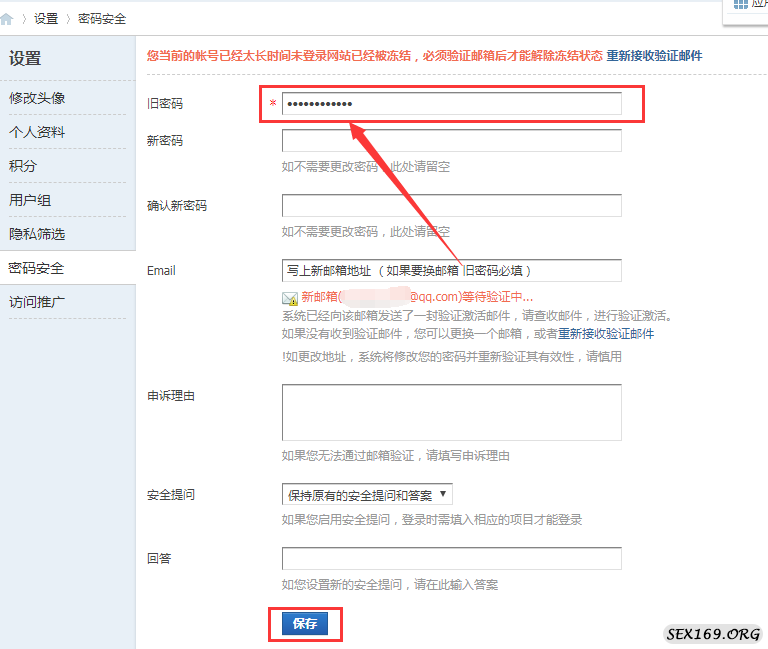Select the 确认新密码 input box

click(x=451, y=206)
